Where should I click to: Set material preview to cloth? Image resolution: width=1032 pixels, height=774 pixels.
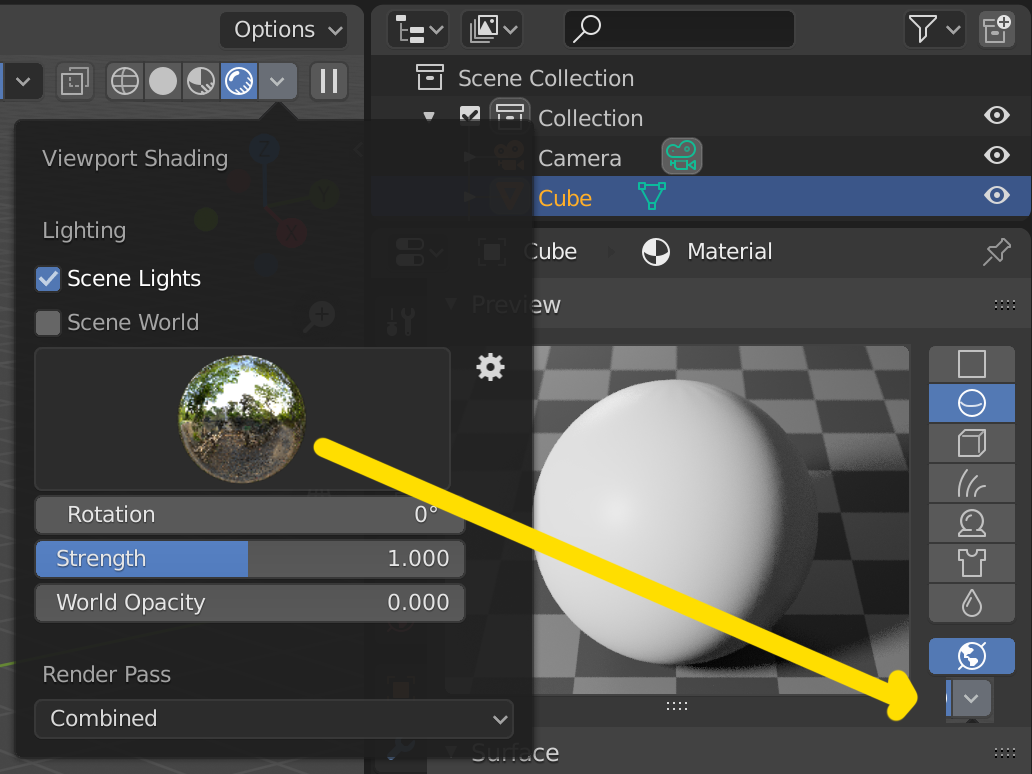[971, 563]
